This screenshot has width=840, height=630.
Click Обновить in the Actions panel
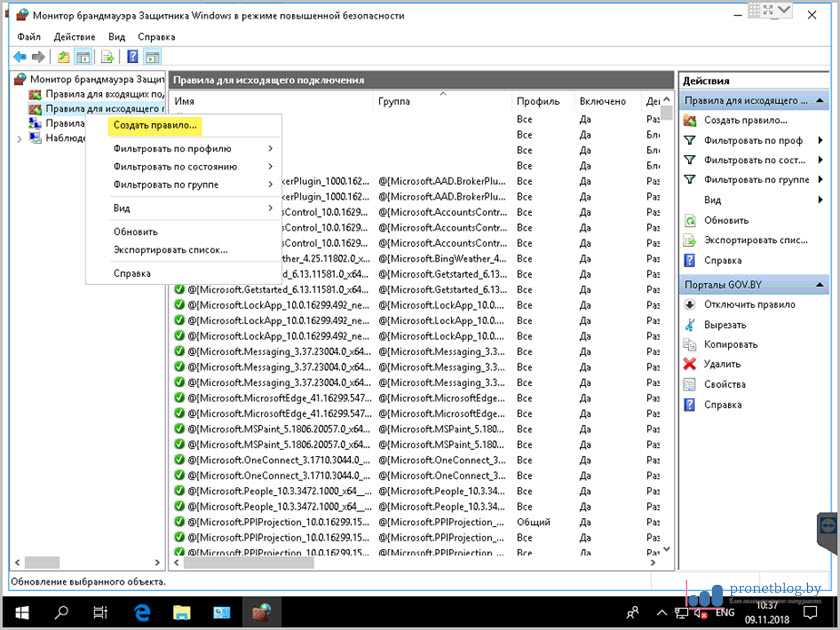pos(726,220)
